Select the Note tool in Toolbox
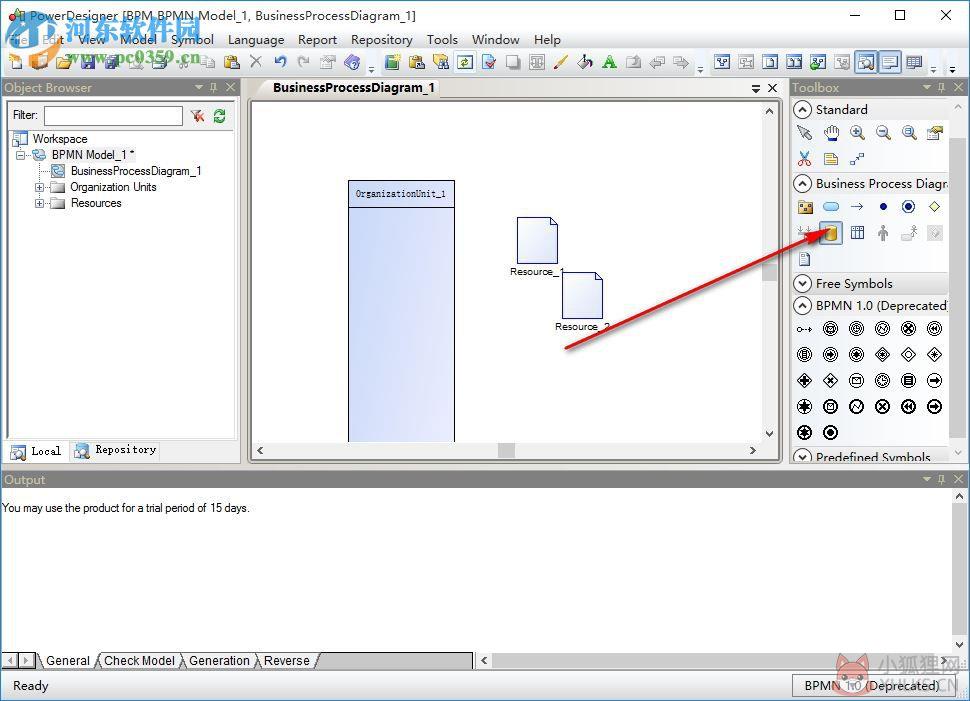This screenshot has width=970, height=701. point(831,158)
